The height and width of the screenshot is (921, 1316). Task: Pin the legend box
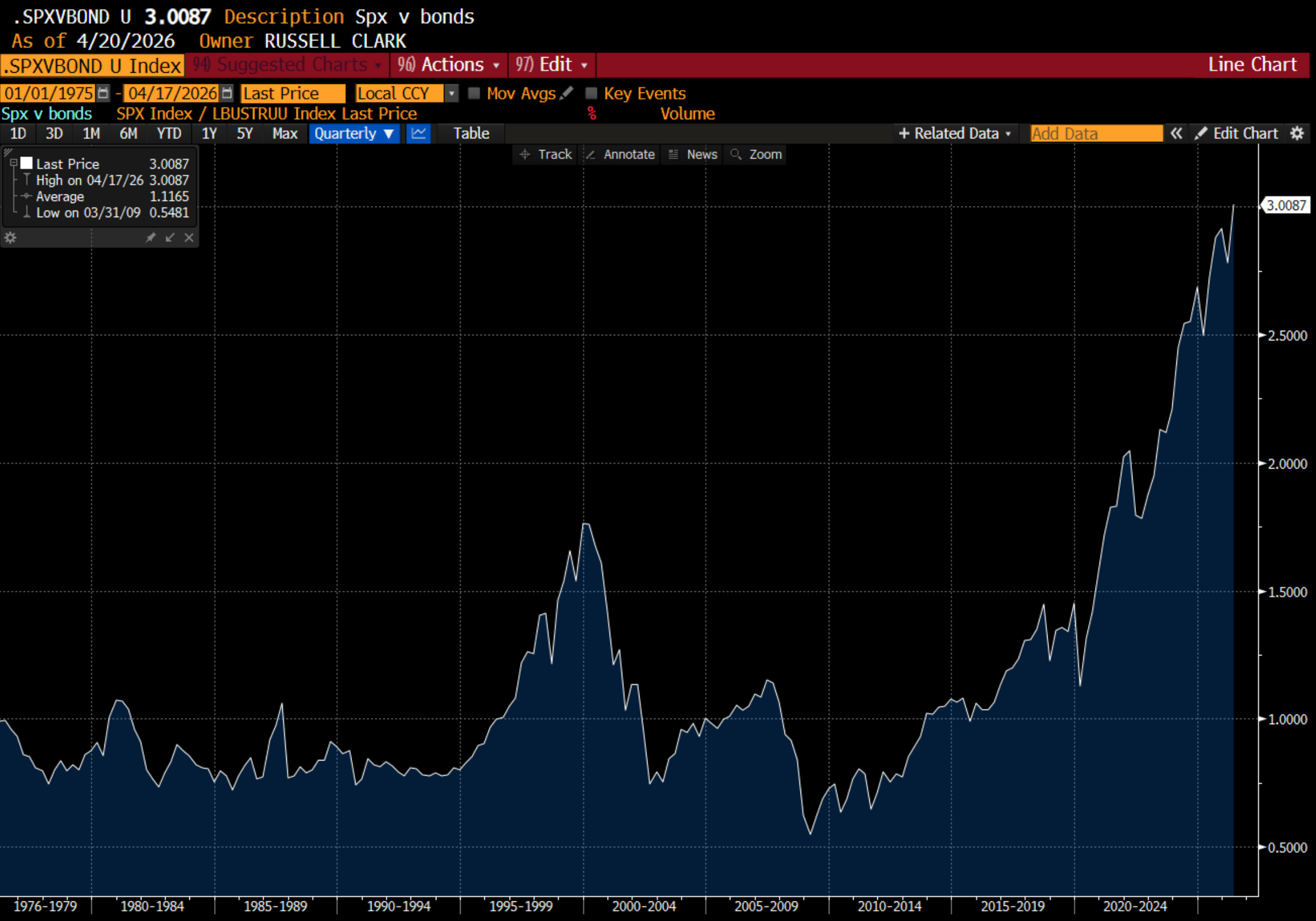coord(151,237)
